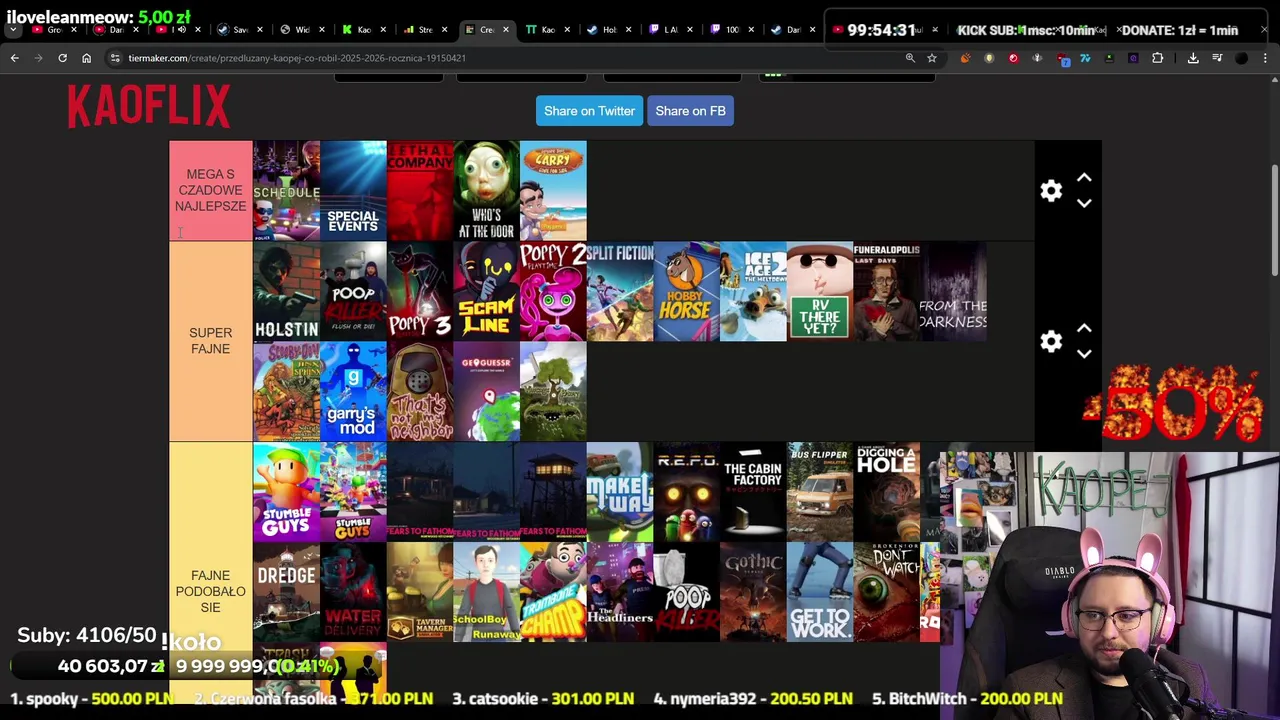The height and width of the screenshot is (720, 1280).
Task: Select the Special Events thumbnail
Action: (353, 191)
